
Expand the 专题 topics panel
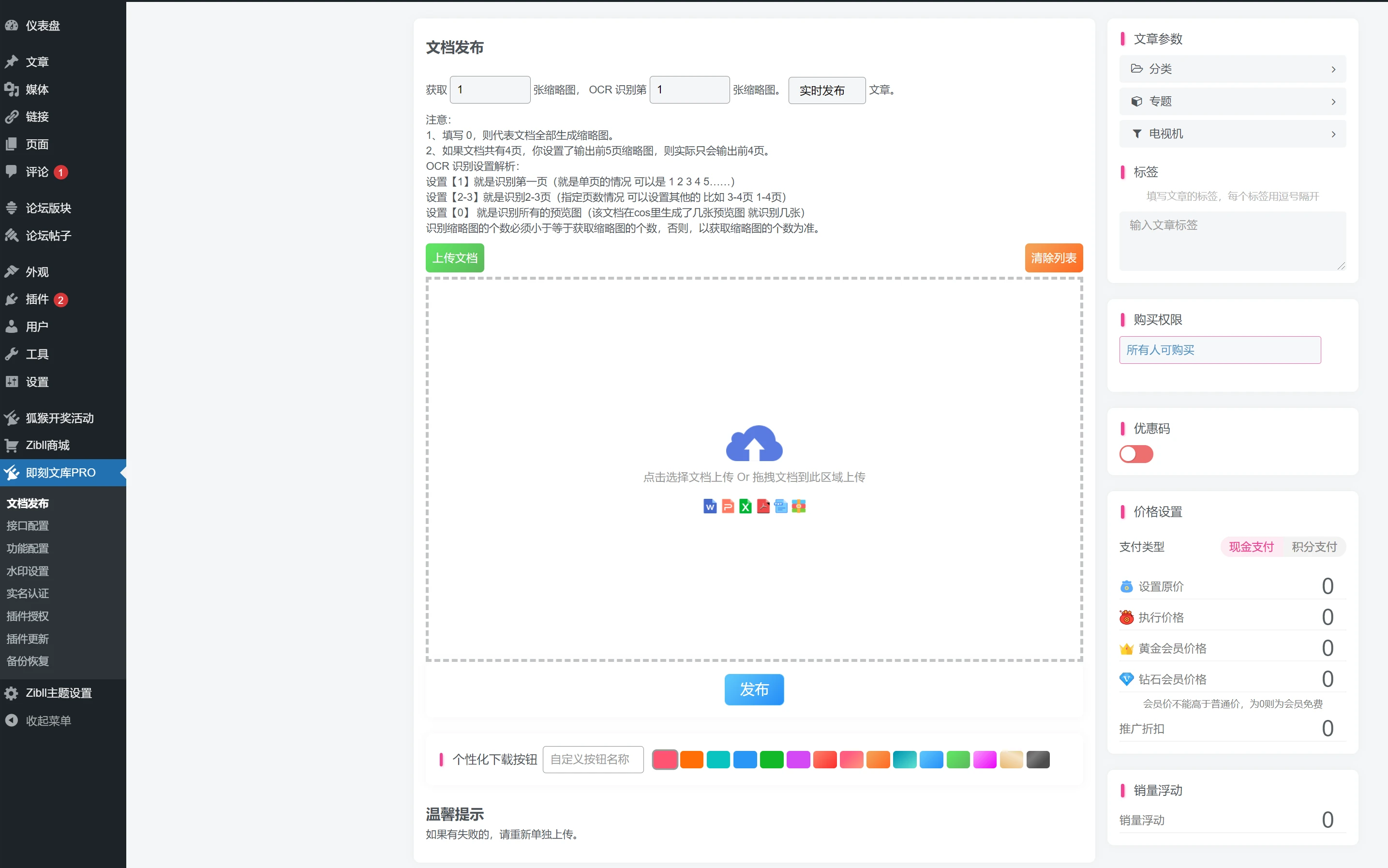click(x=1232, y=102)
